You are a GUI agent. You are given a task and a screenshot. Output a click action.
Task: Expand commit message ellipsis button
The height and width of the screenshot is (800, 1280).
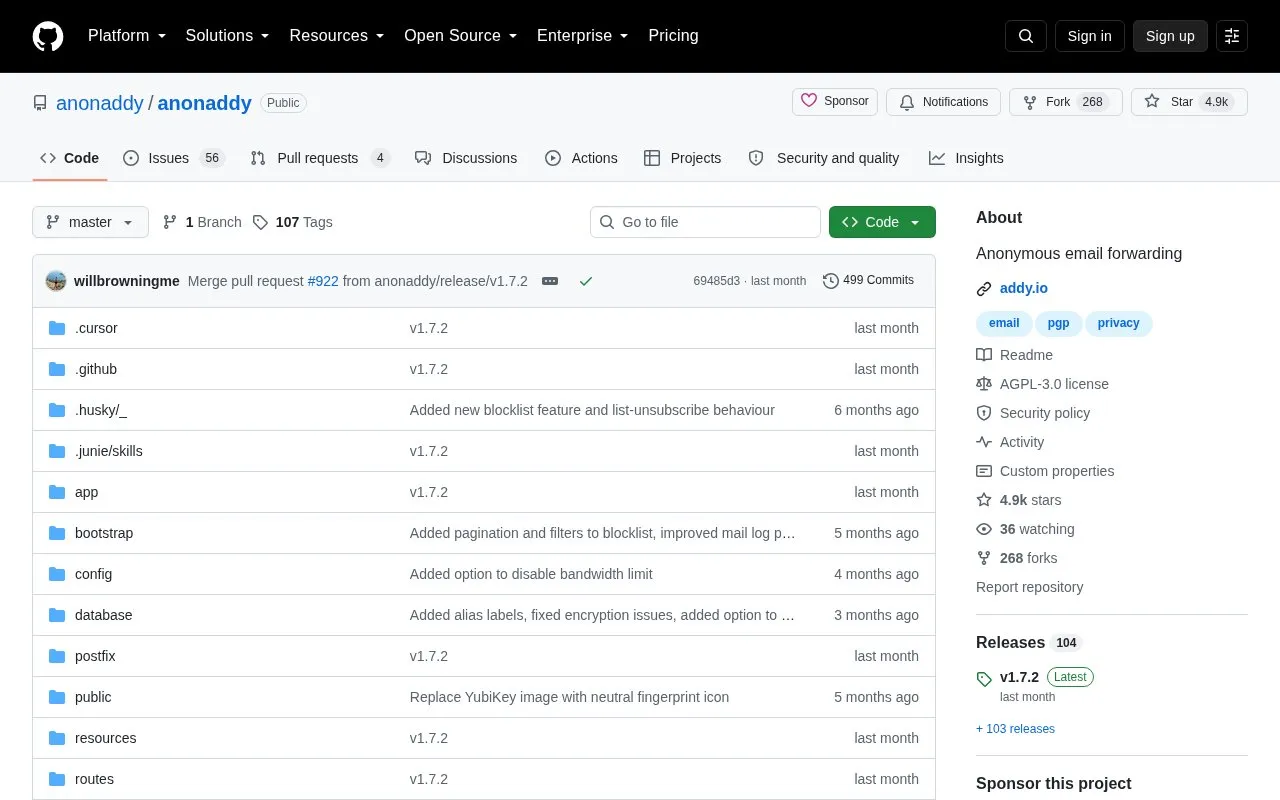550,281
